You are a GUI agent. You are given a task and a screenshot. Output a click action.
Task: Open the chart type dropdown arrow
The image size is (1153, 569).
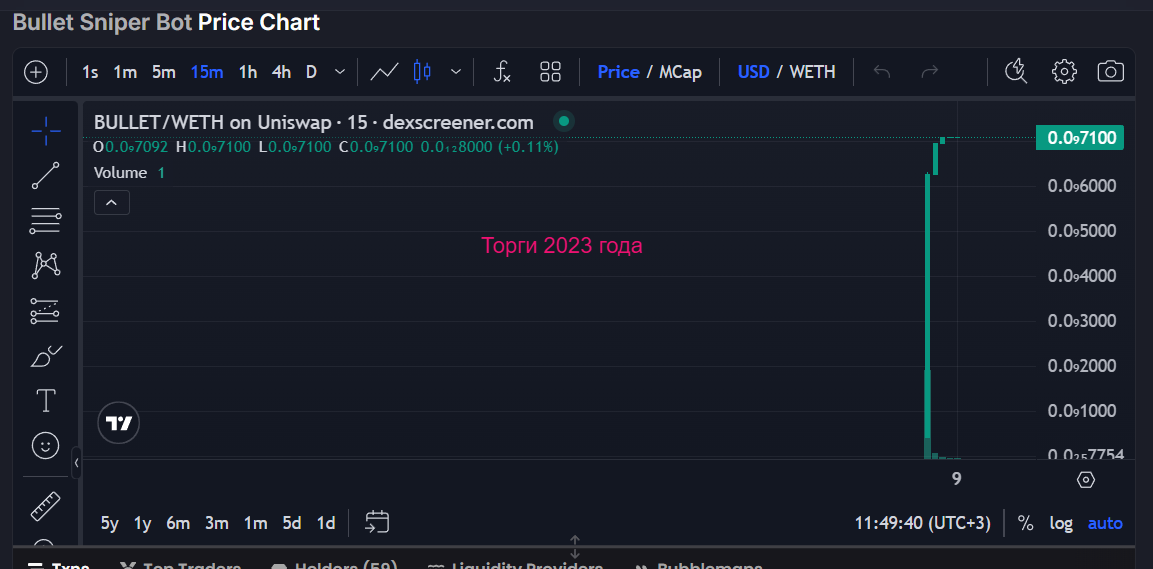tap(456, 72)
